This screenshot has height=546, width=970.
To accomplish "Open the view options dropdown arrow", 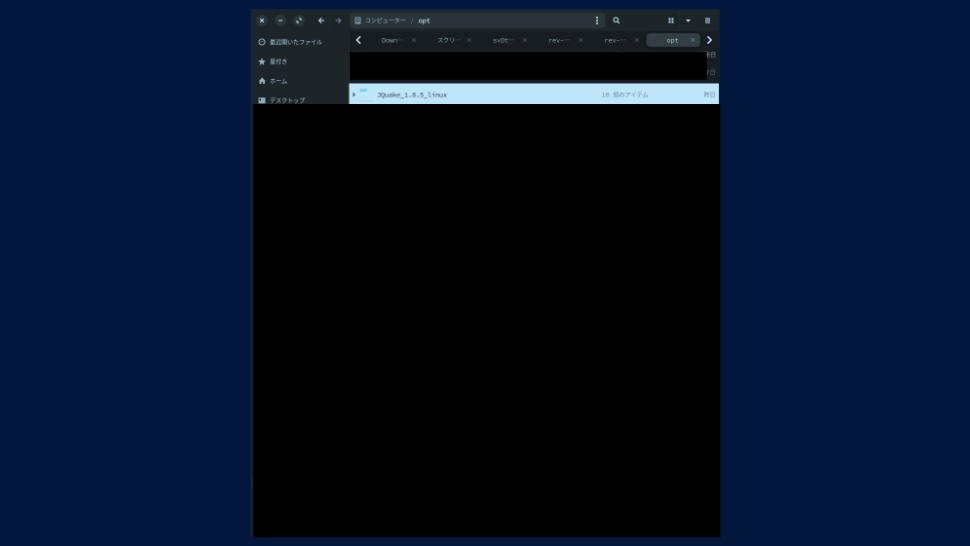I will pos(688,20).
